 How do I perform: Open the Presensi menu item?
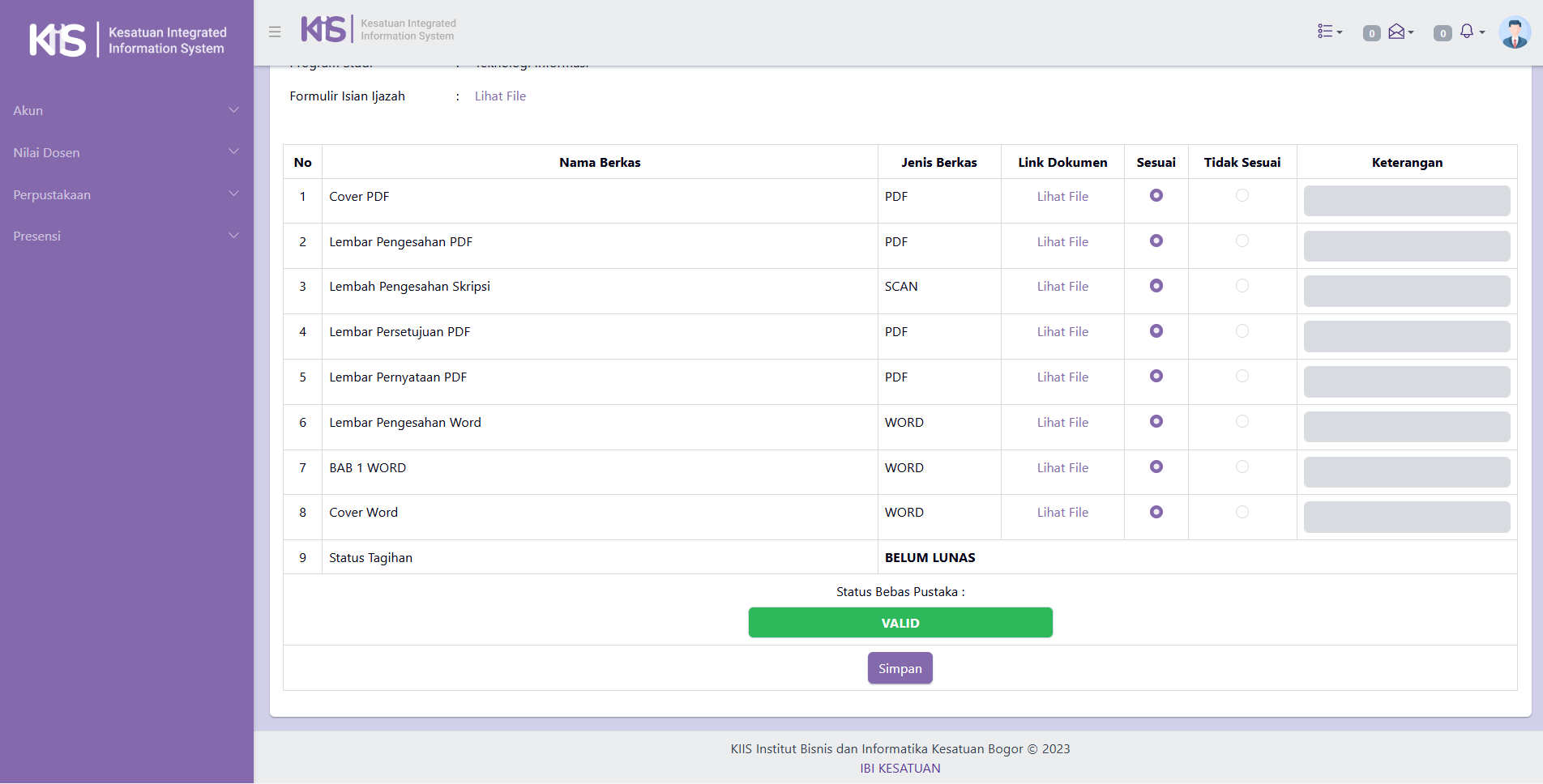(126, 236)
